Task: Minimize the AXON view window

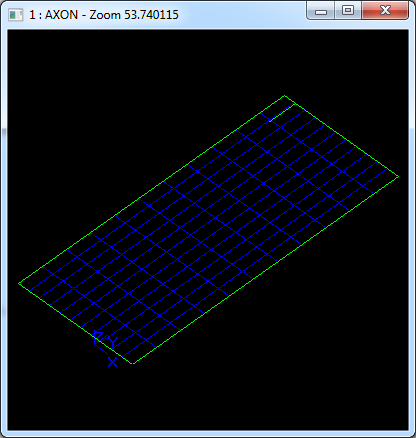Action: click(x=321, y=12)
